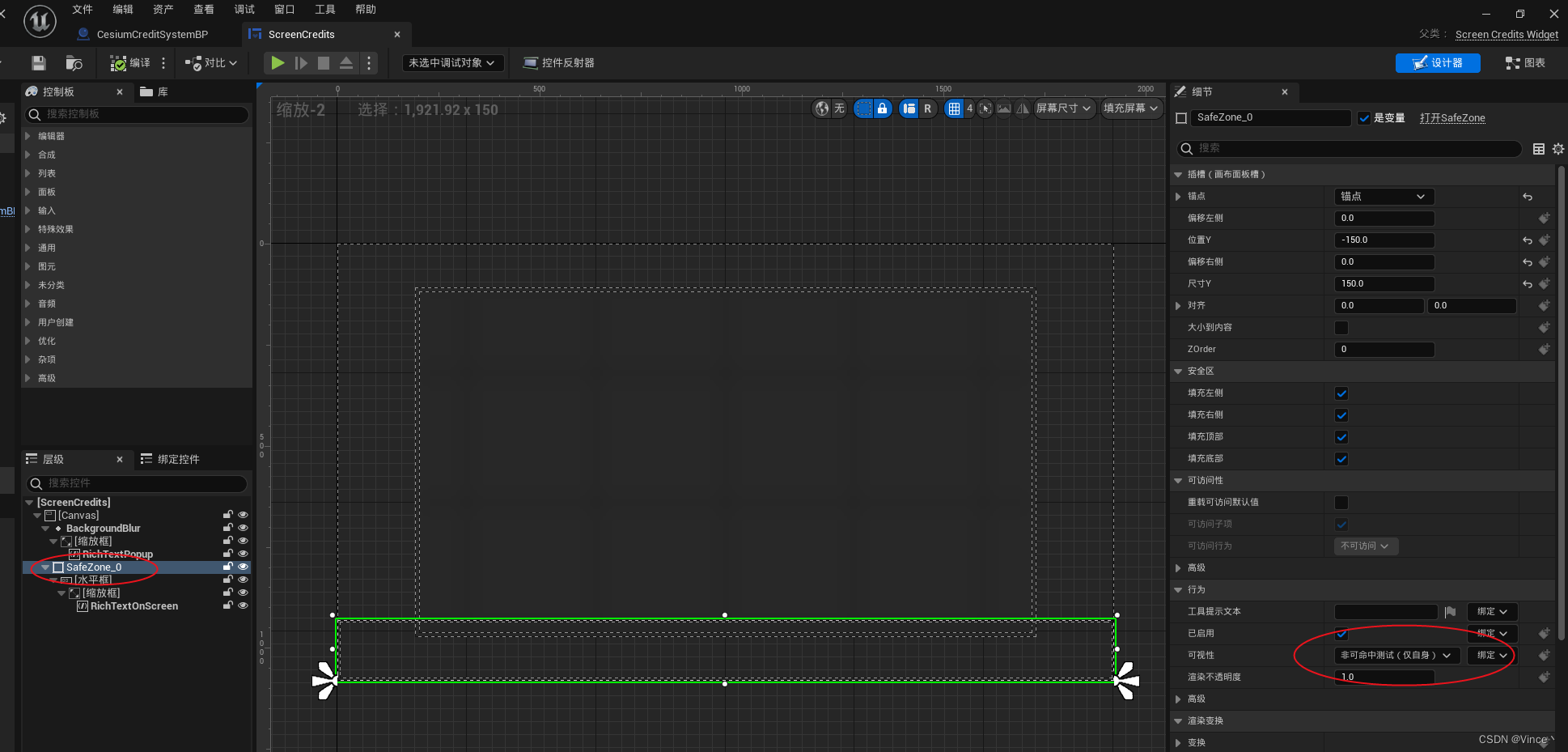
Task: Select the mirror/flip preview icon
Action: [x=1022, y=108]
